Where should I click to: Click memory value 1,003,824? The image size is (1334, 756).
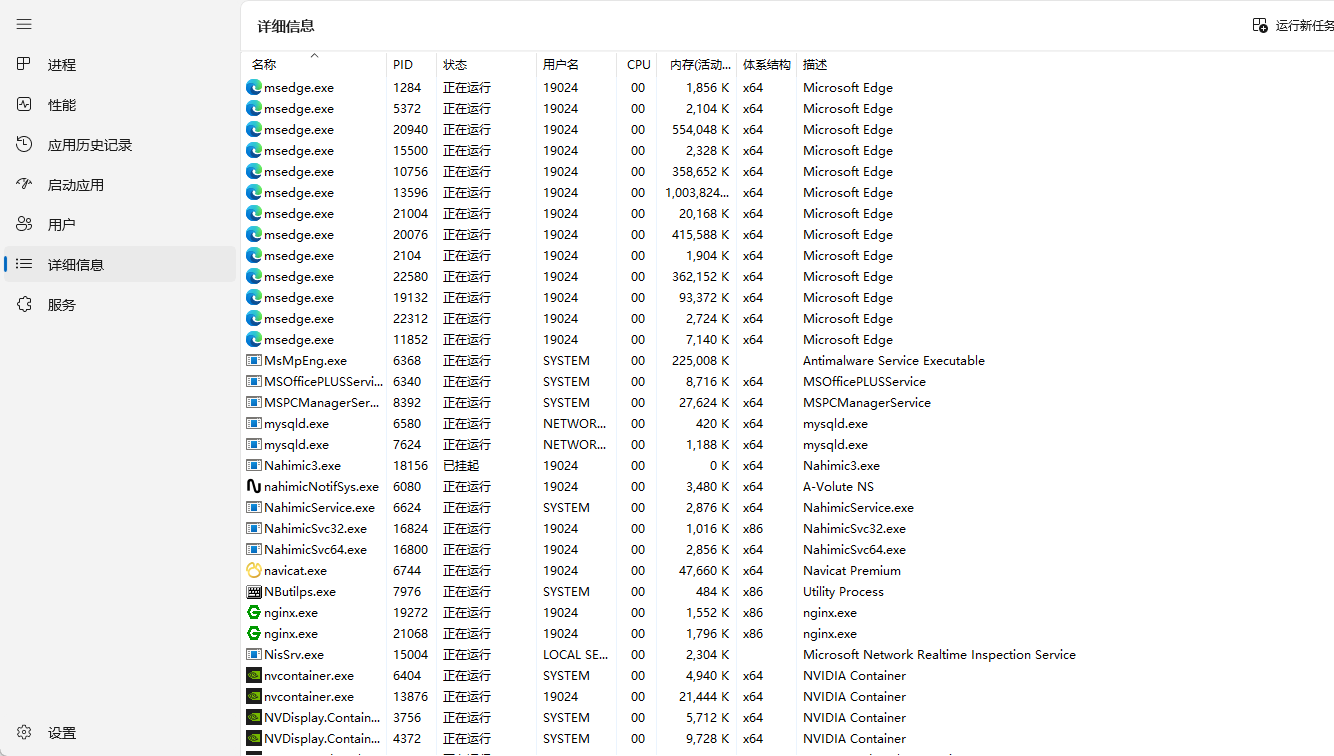tap(697, 192)
